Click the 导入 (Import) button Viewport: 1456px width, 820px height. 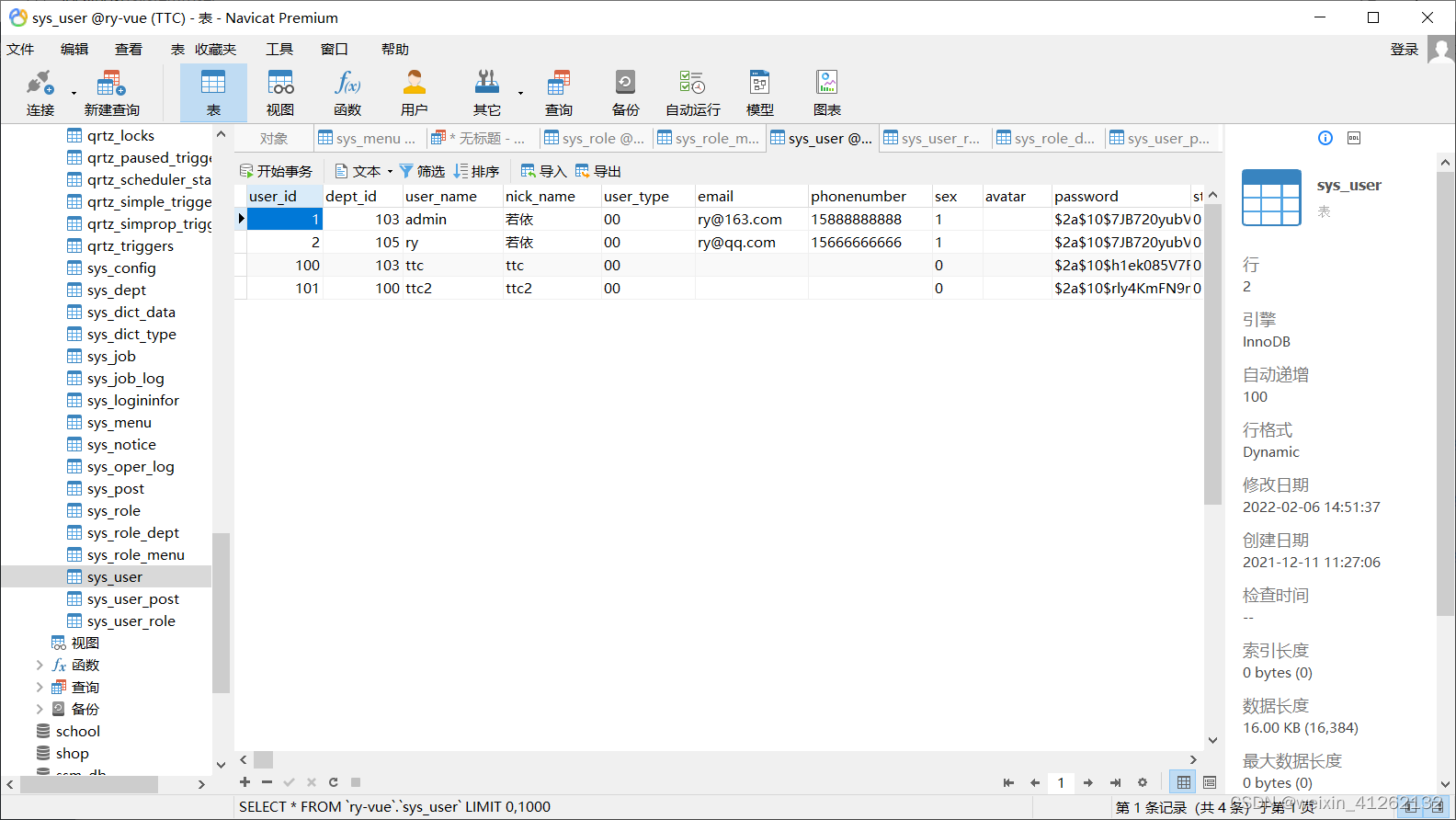coord(543,171)
